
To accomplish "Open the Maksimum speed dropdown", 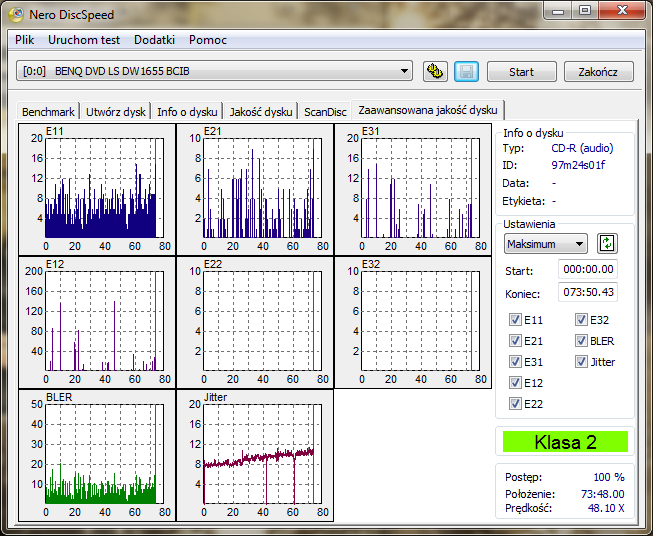I will point(546,244).
